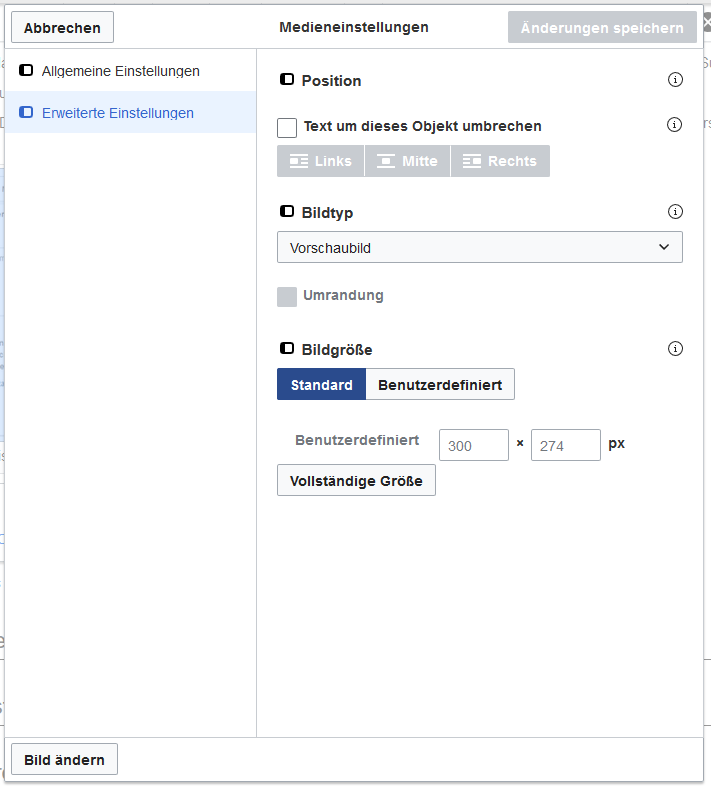Click the Vollständige Größe button
This screenshot has width=711, height=786.
coord(356,481)
